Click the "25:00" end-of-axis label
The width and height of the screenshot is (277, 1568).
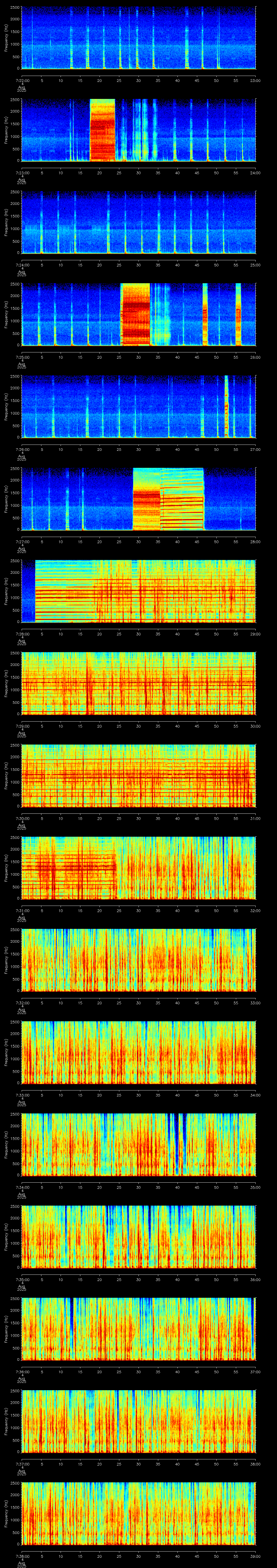(x=256, y=265)
